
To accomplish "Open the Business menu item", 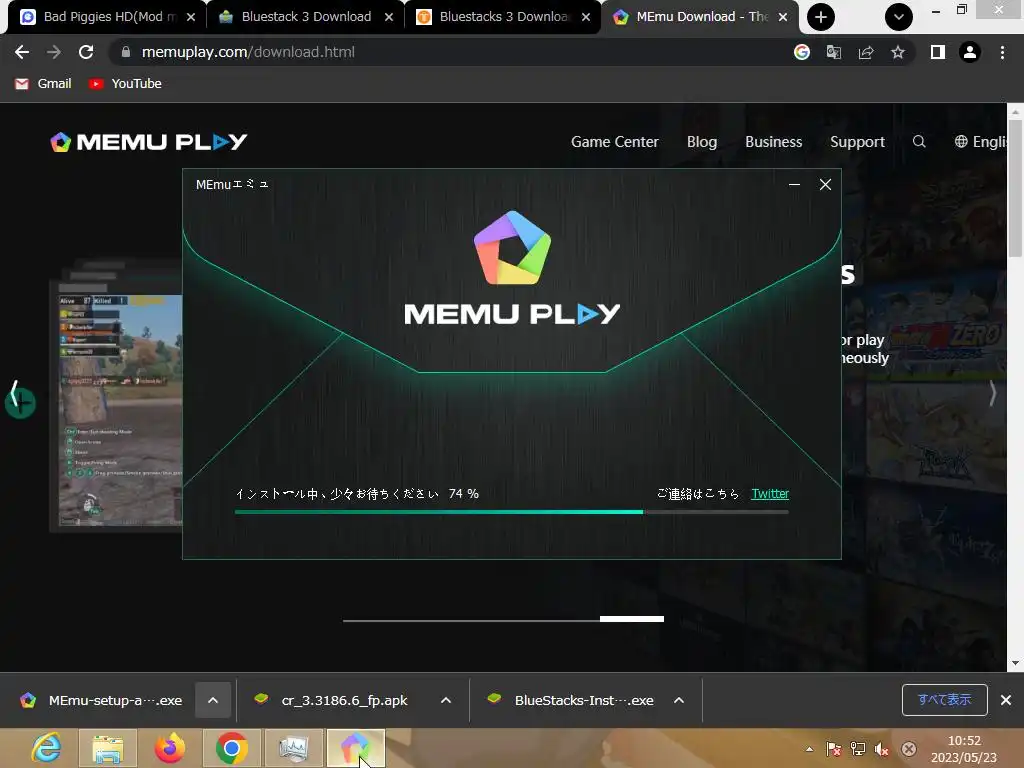I will click(x=773, y=142).
